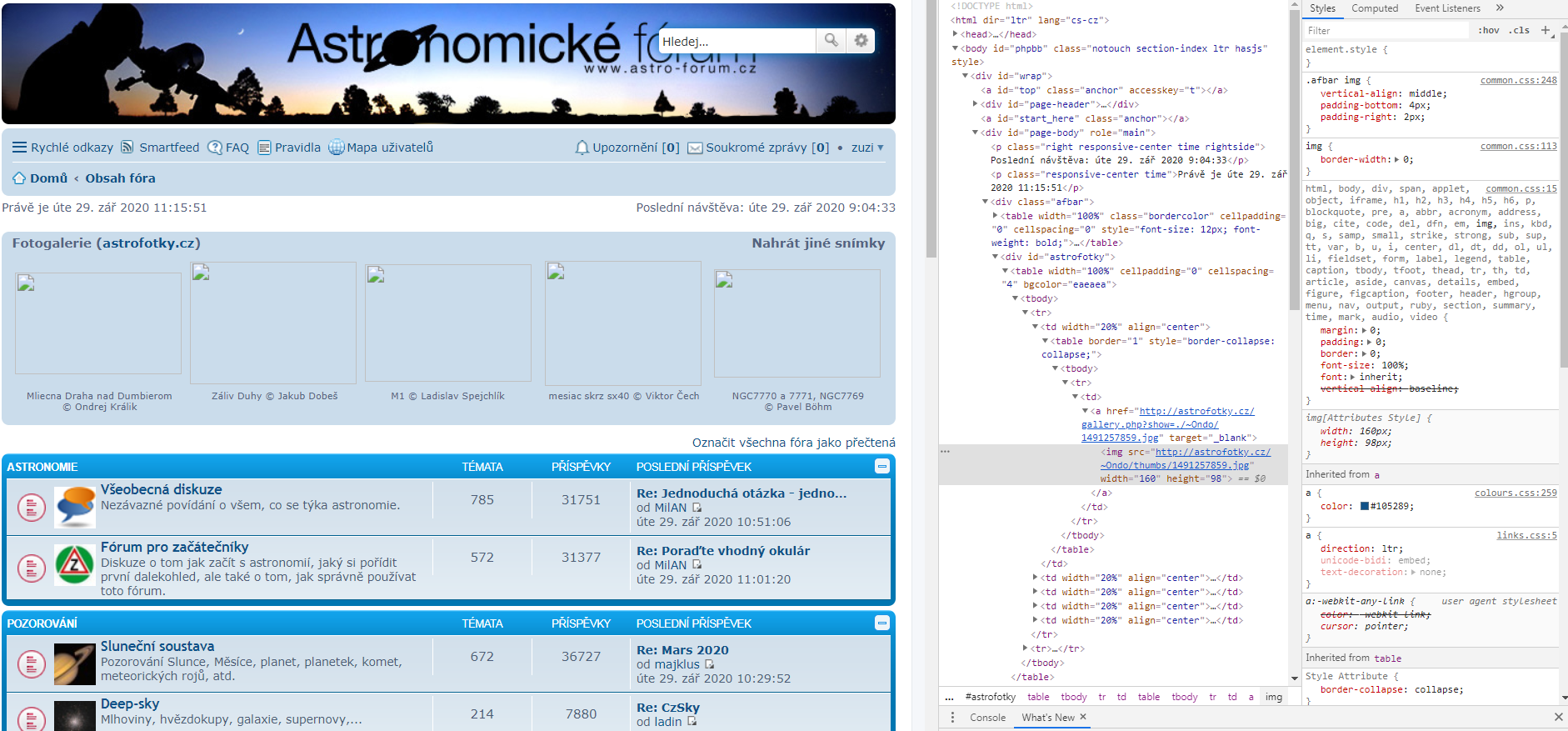Show more DevTools sidebar tabs
Viewport: 1568px width, 731px height.
point(1500,8)
